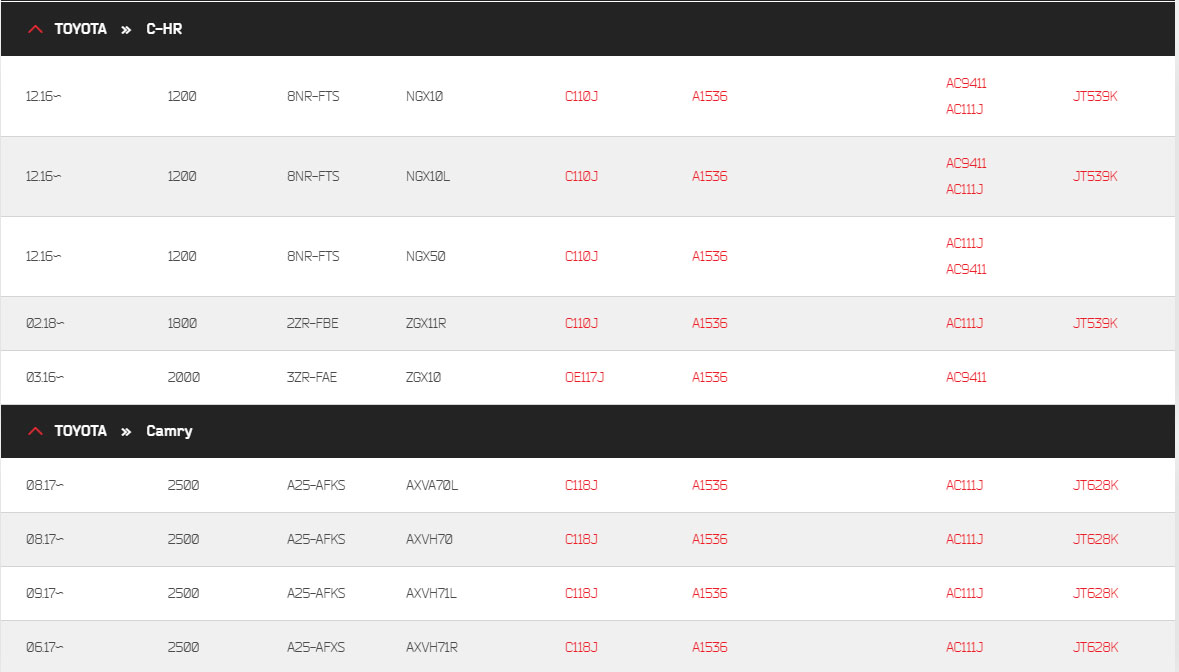Open AC9411 link in ZGX10 row
Image resolution: width=1179 pixels, height=672 pixels.
point(966,377)
